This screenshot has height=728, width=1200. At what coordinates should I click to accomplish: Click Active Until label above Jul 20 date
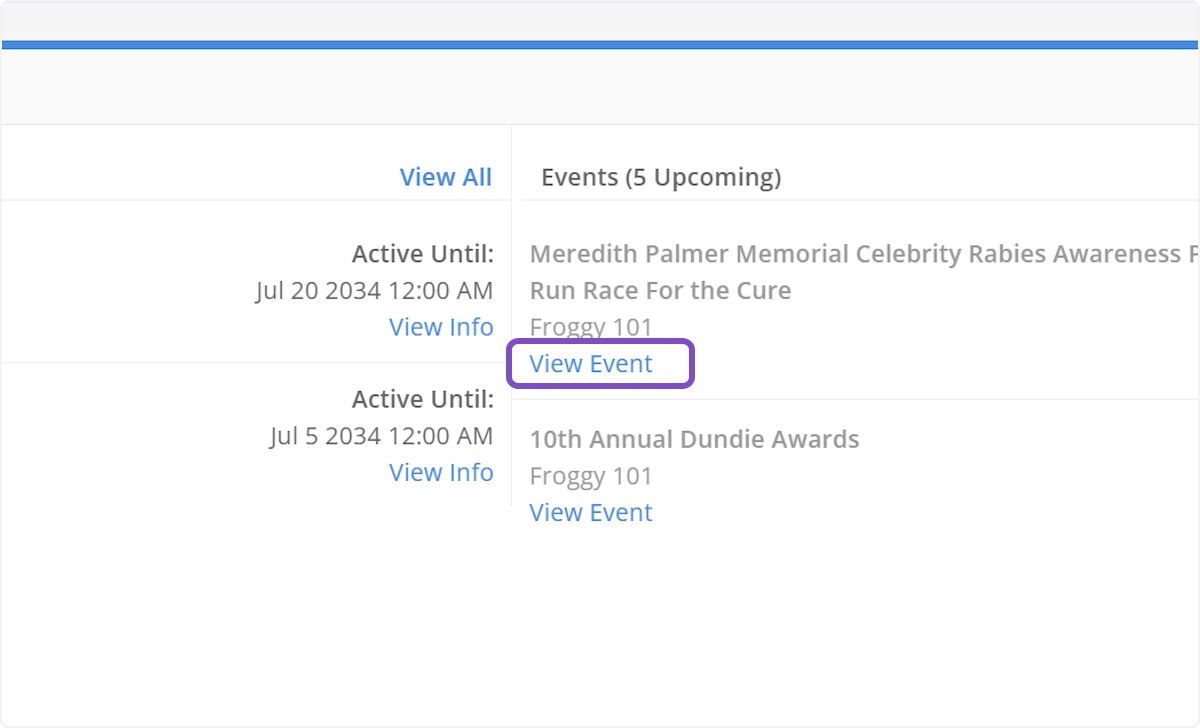click(x=423, y=254)
